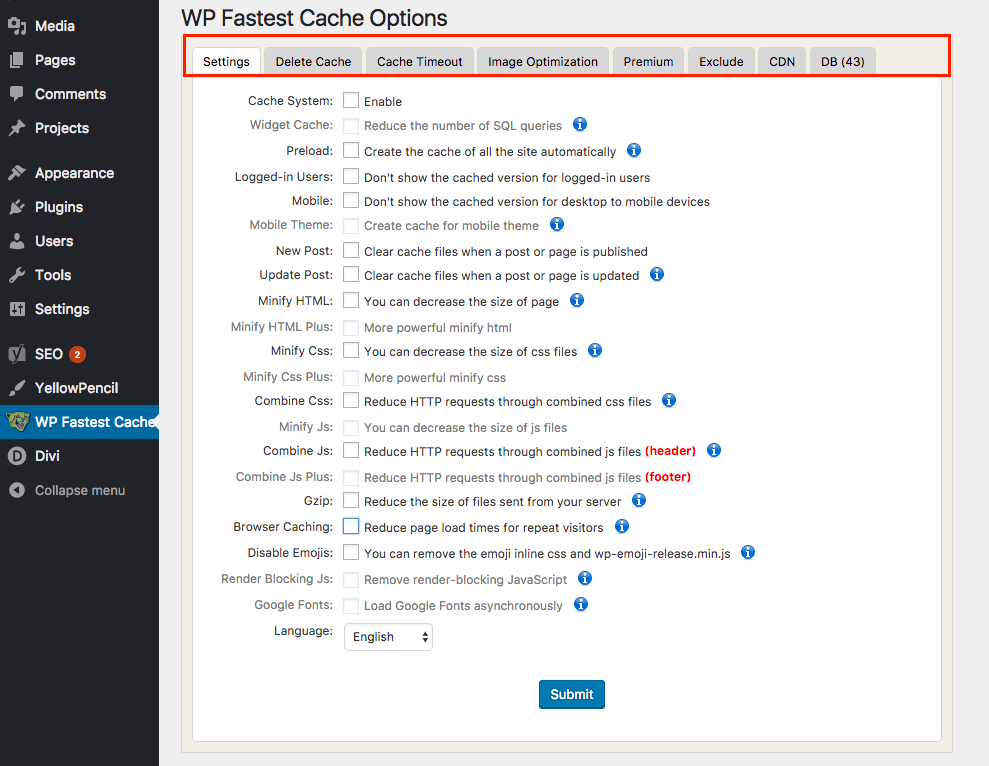Click the Plugins icon in sidebar
Viewport: 989px width, 766px height.
17,207
